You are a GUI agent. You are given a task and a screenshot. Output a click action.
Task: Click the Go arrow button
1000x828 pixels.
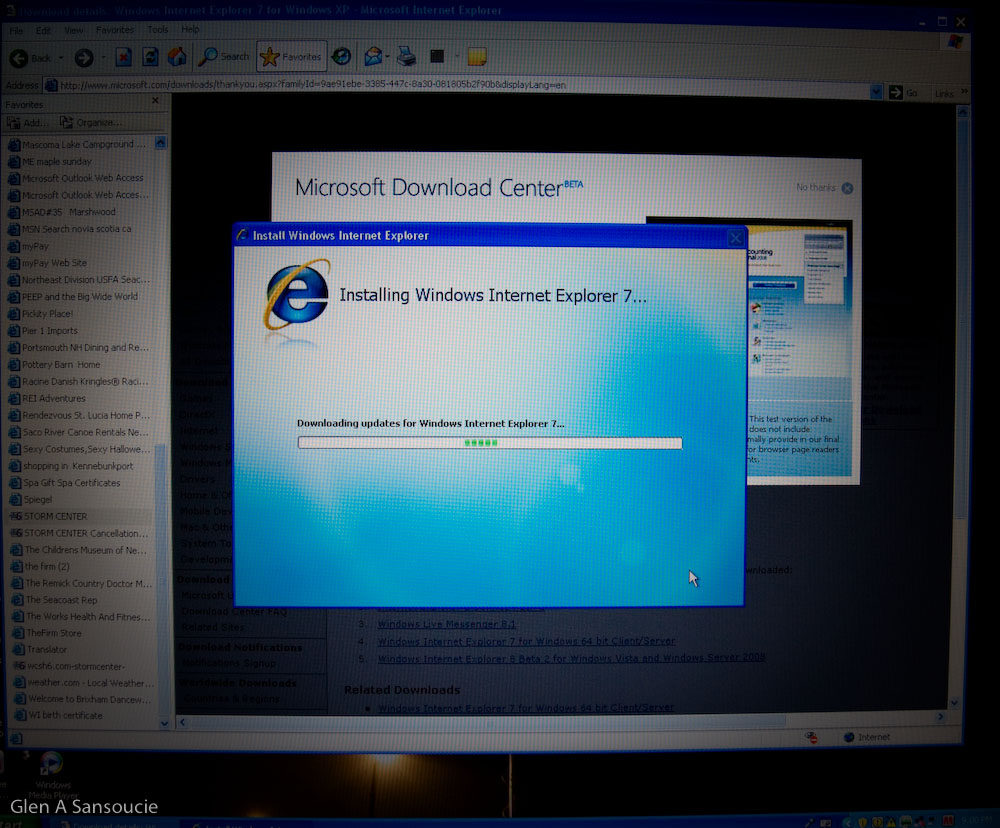coord(896,93)
